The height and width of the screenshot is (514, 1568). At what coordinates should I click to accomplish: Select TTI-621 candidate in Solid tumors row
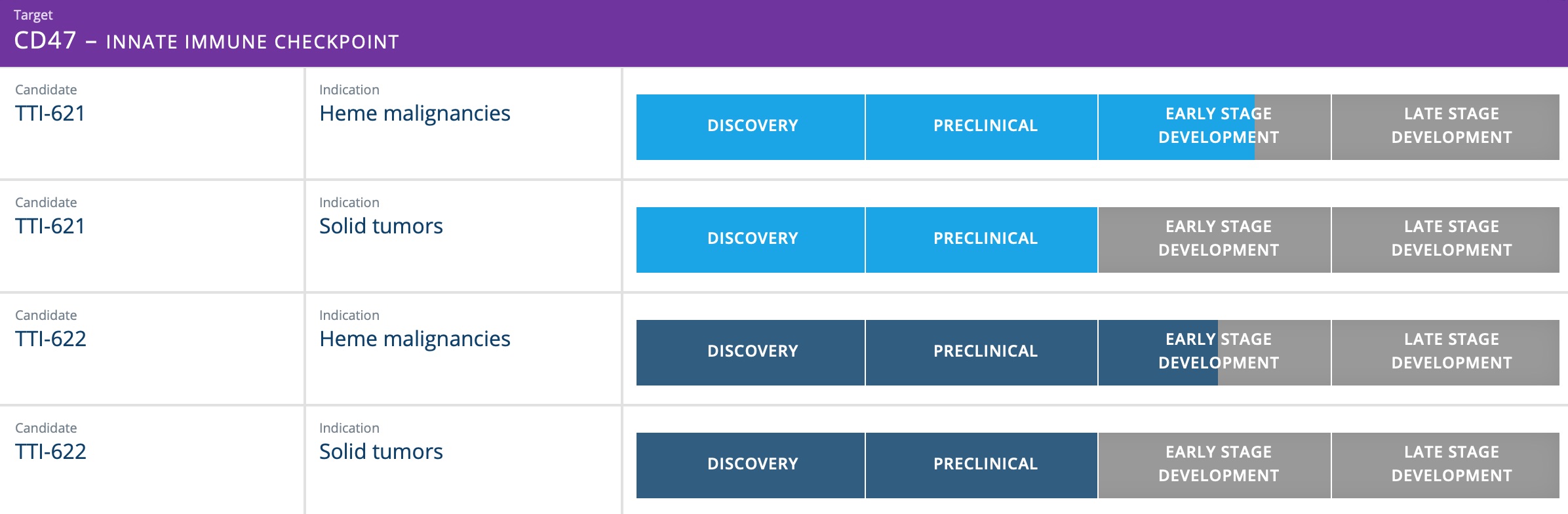click(x=50, y=226)
